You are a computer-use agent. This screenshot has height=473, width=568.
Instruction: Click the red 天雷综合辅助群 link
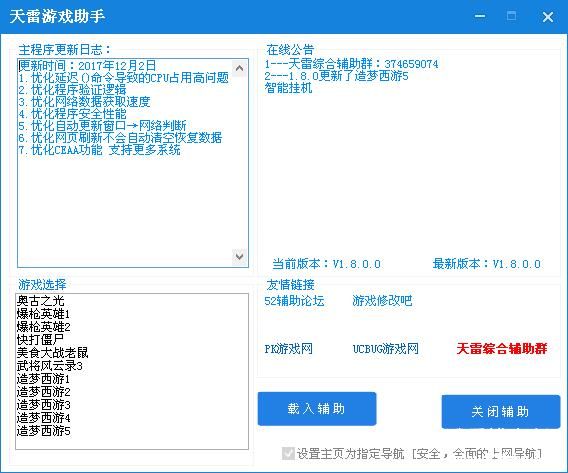(x=502, y=348)
